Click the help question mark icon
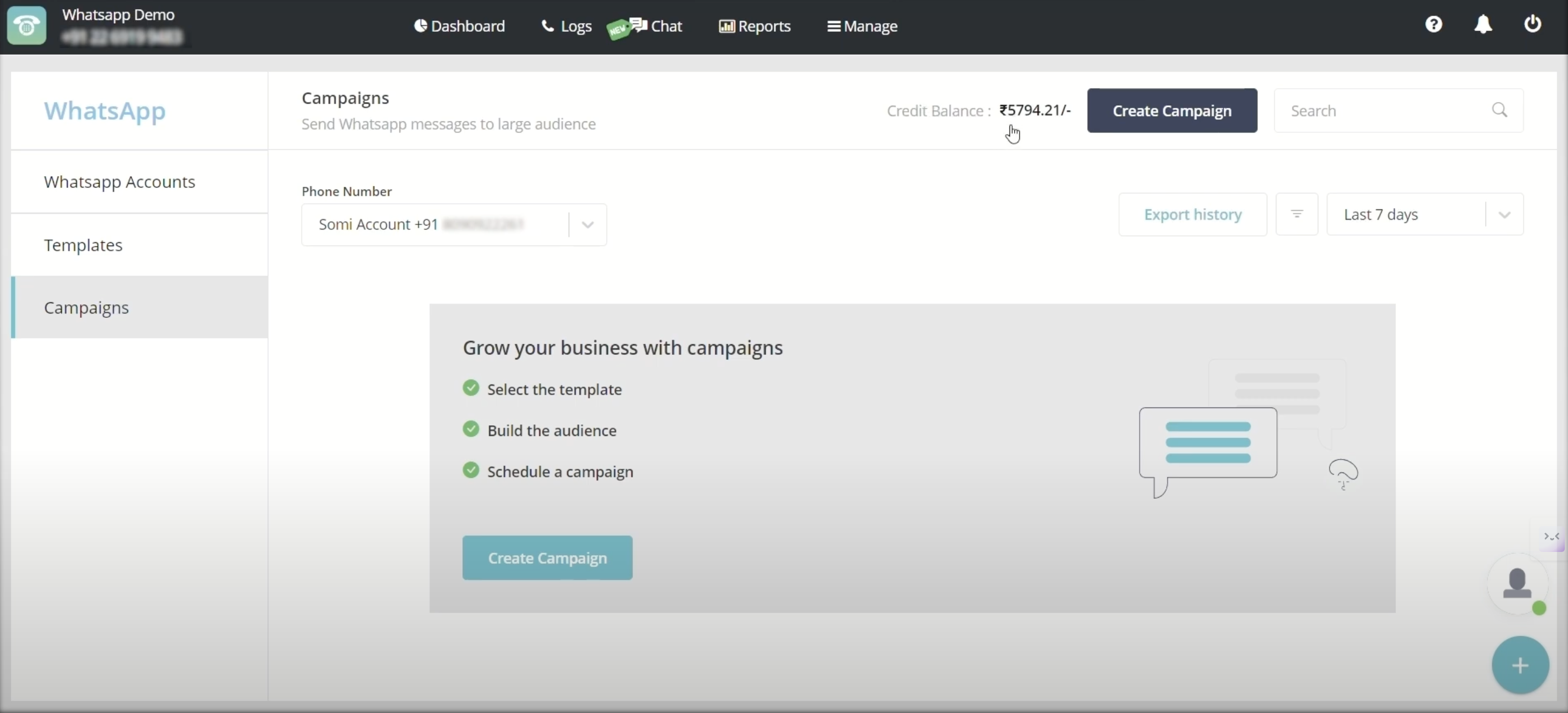The height and width of the screenshot is (713, 1568). point(1433,24)
